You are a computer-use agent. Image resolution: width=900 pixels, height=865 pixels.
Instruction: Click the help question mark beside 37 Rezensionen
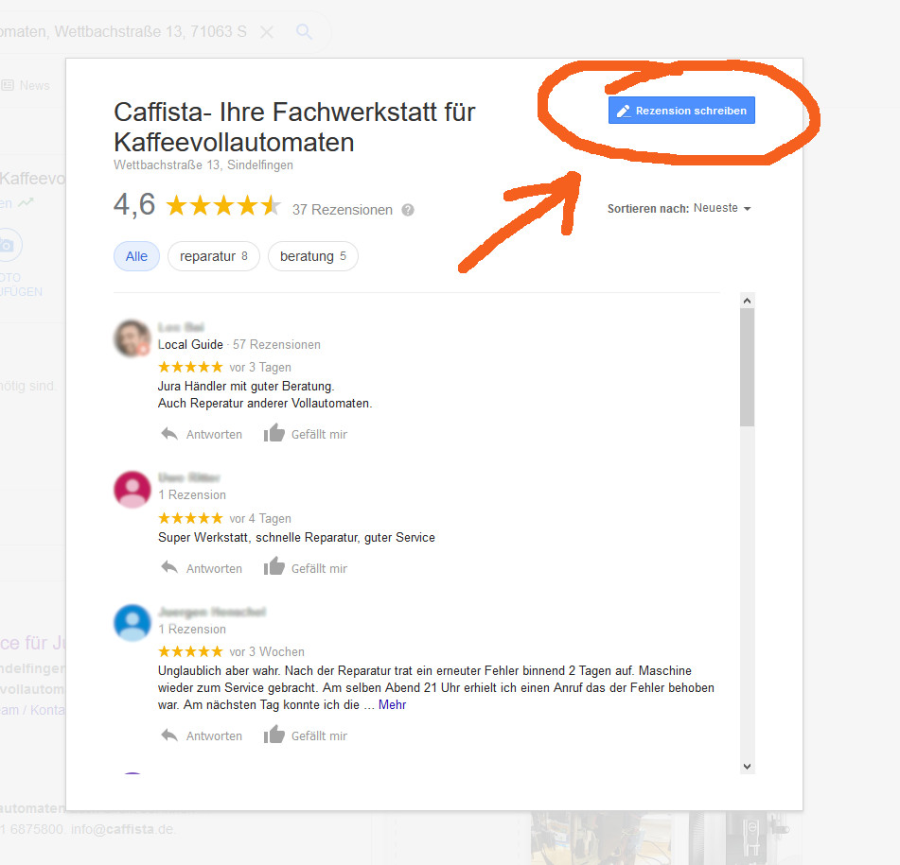point(408,210)
